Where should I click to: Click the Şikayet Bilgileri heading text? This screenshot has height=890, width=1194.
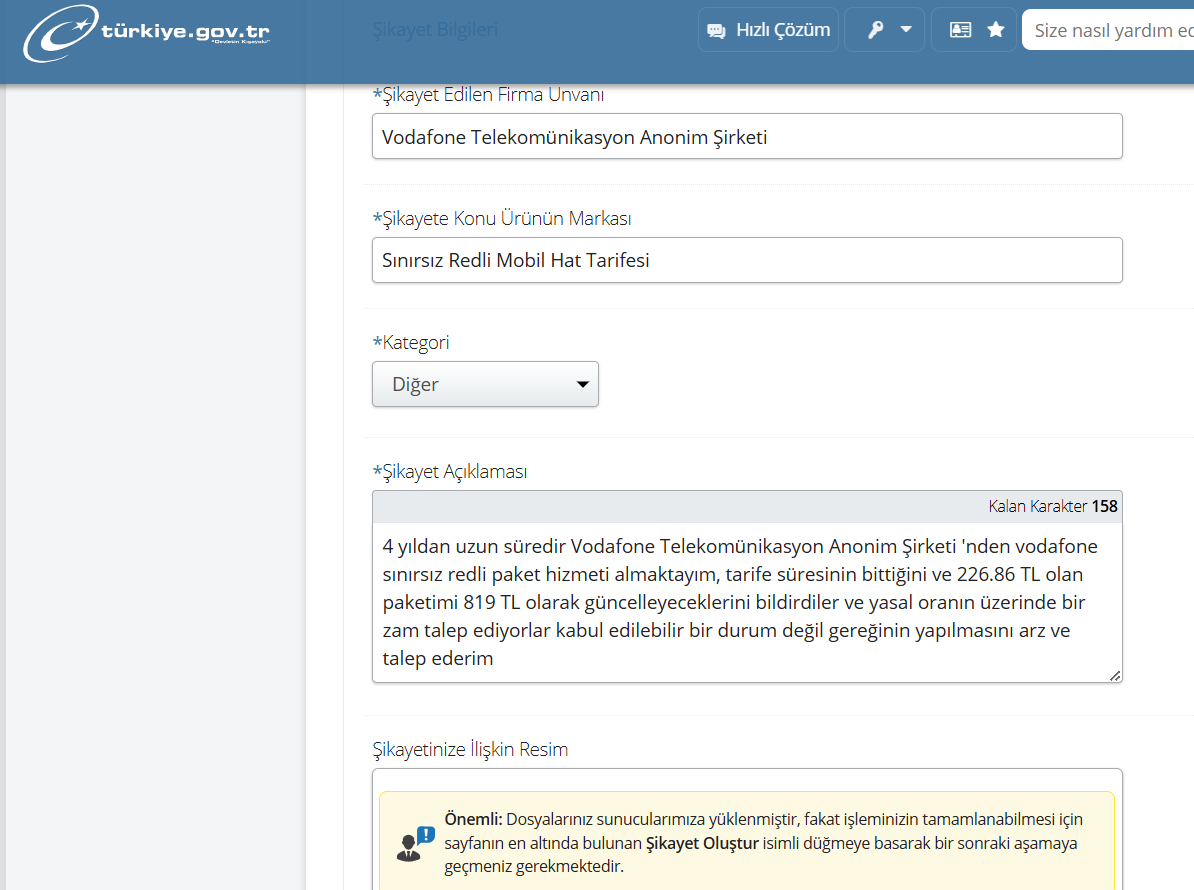(435, 30)
